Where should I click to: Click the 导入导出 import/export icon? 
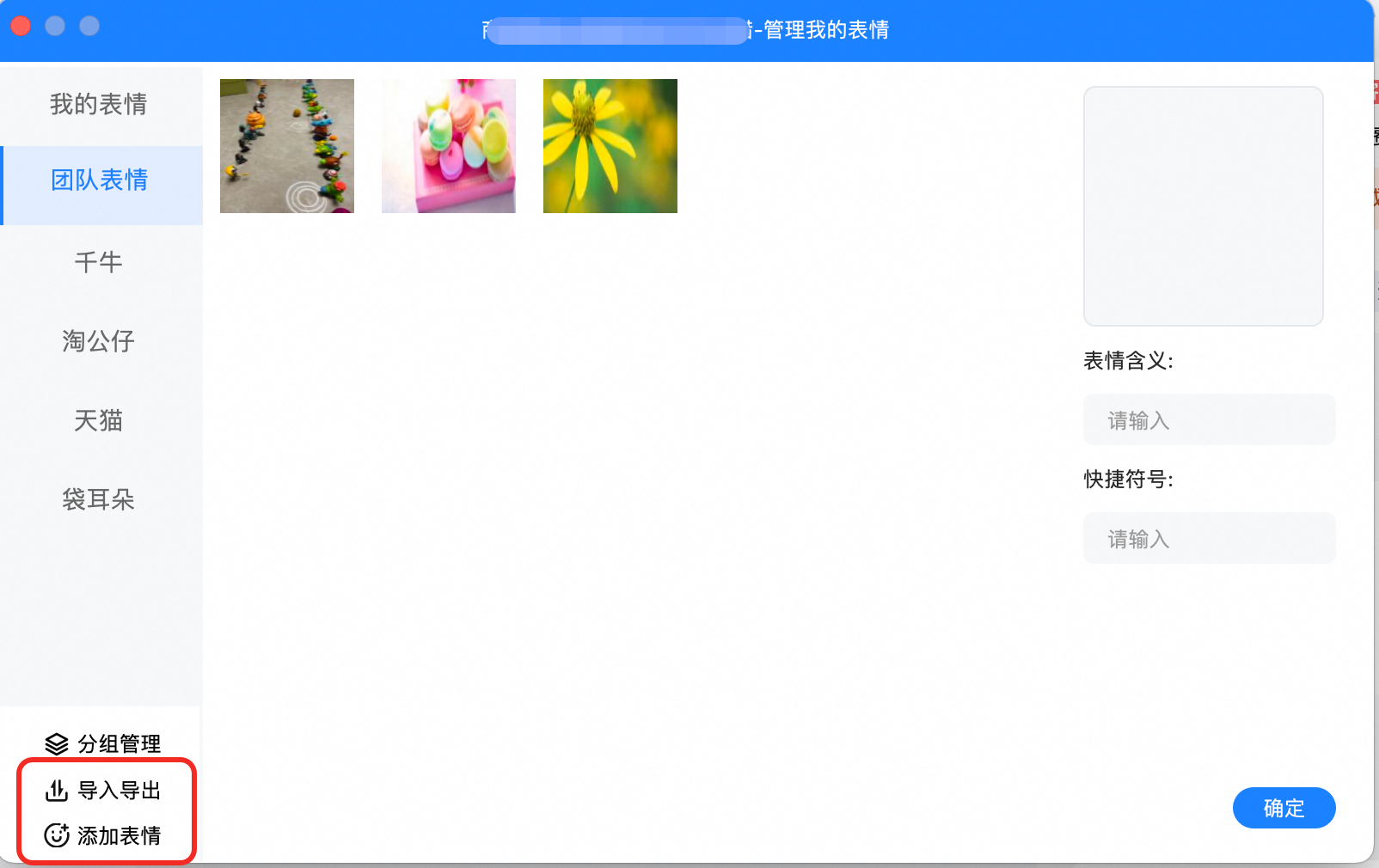(57, 790)
